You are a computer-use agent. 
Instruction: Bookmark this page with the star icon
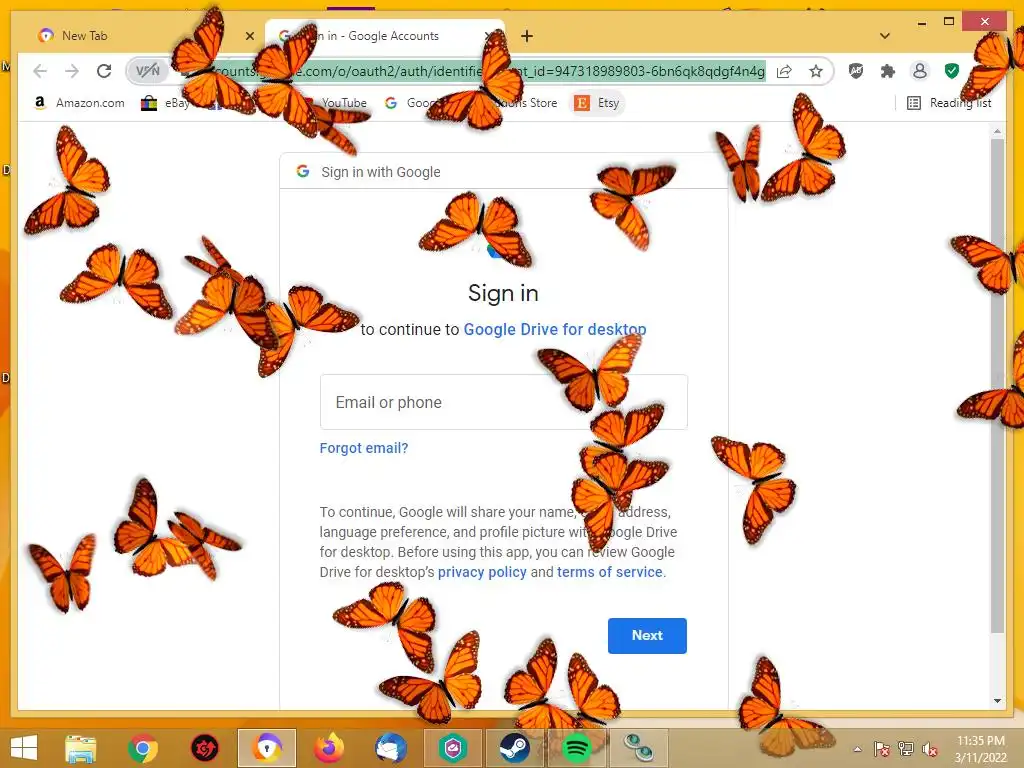[816, 71]
